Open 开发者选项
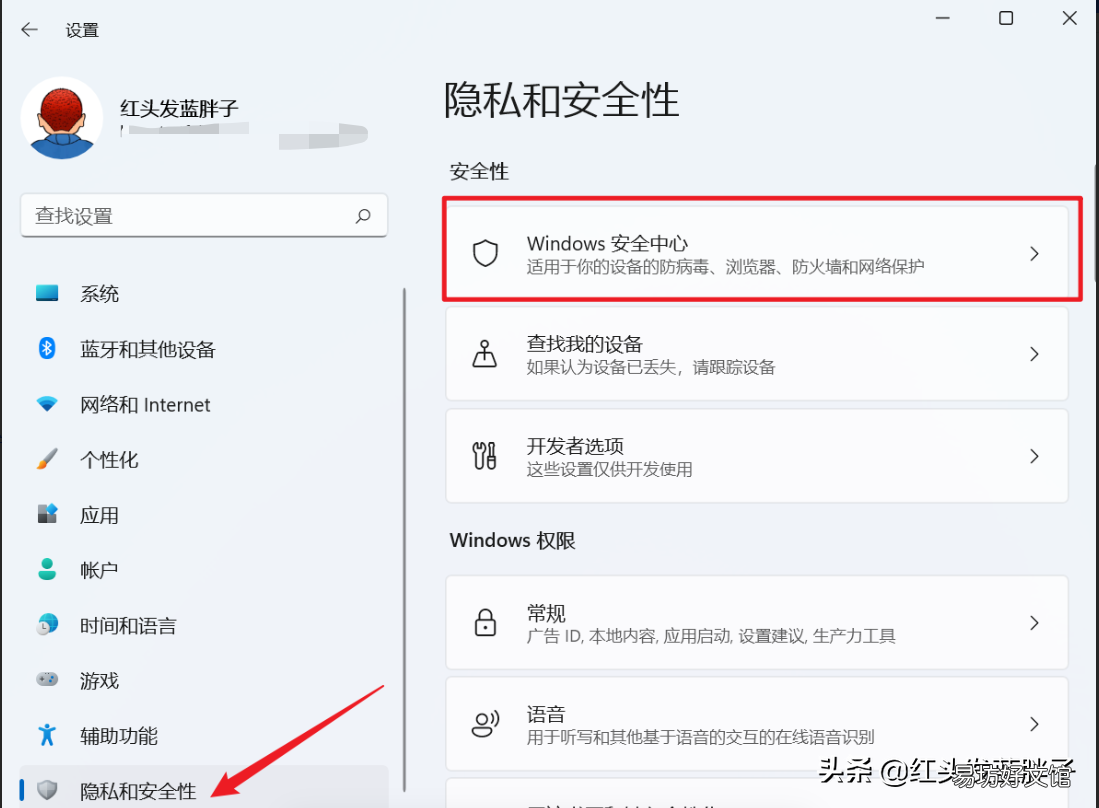Viewport: 1099px width, 808px height. point(757,456)
